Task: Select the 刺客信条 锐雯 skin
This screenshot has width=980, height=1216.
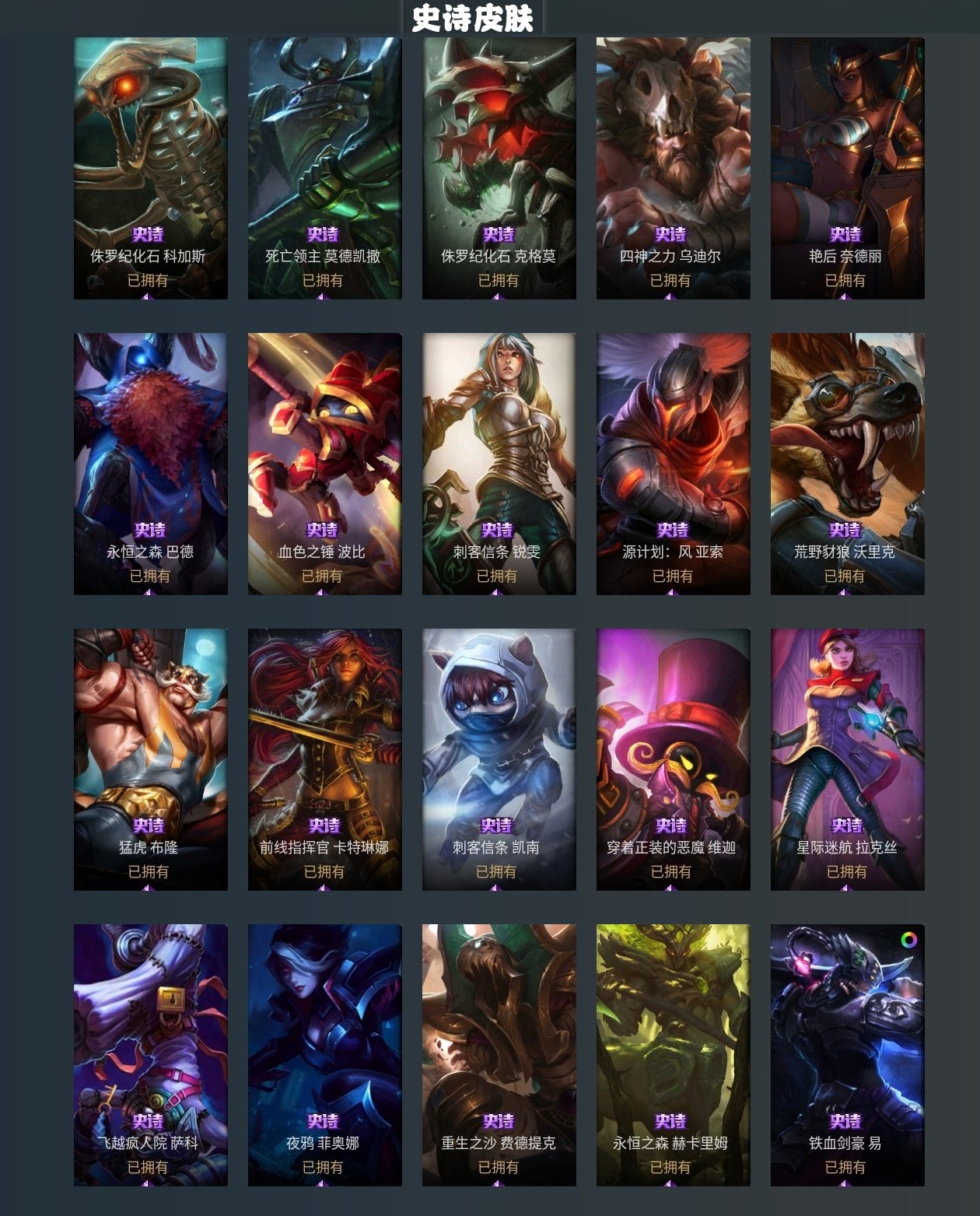Action: click(x=499, y=464)
